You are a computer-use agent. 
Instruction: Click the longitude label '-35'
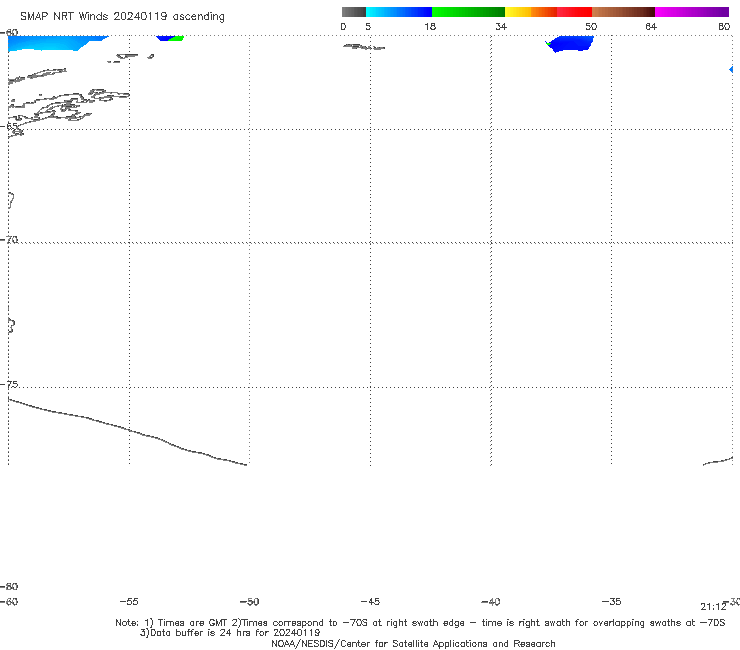[611, 602]
